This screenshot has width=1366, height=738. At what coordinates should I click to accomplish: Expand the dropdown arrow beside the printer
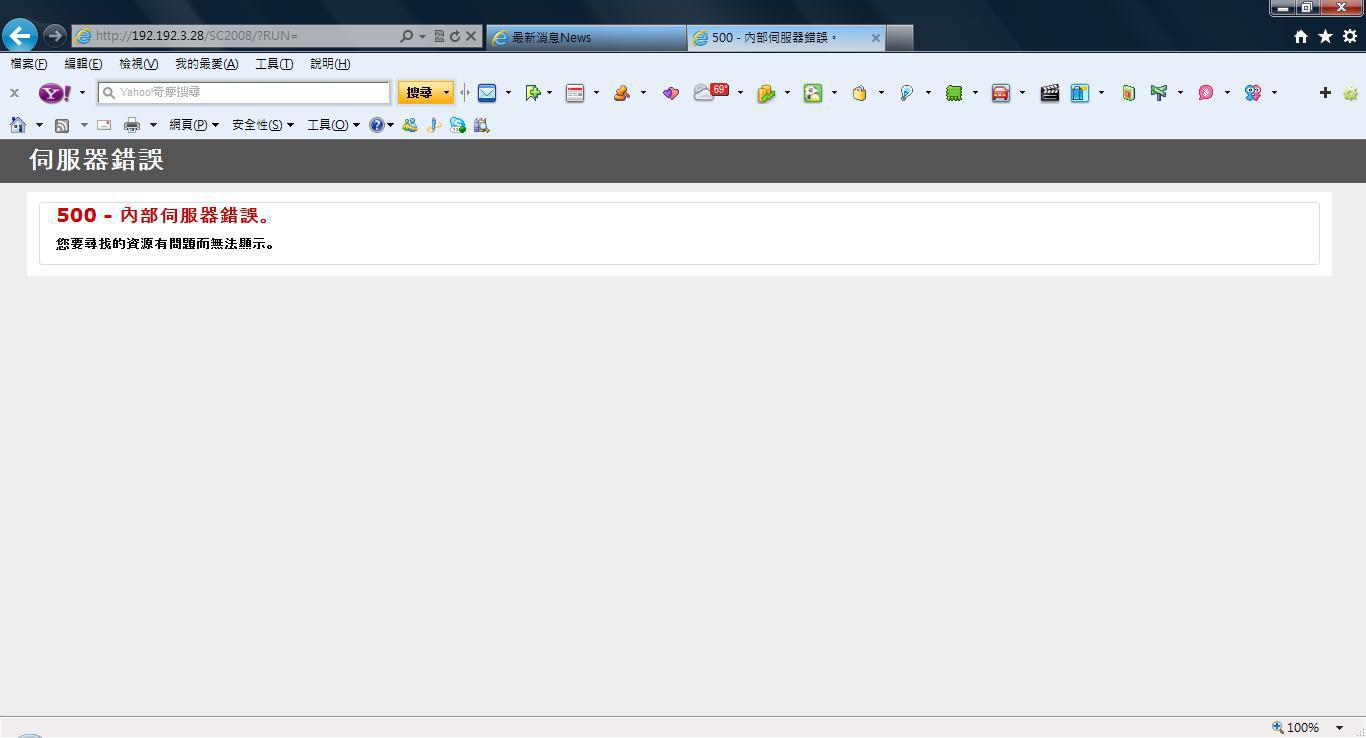click(153, 125)
